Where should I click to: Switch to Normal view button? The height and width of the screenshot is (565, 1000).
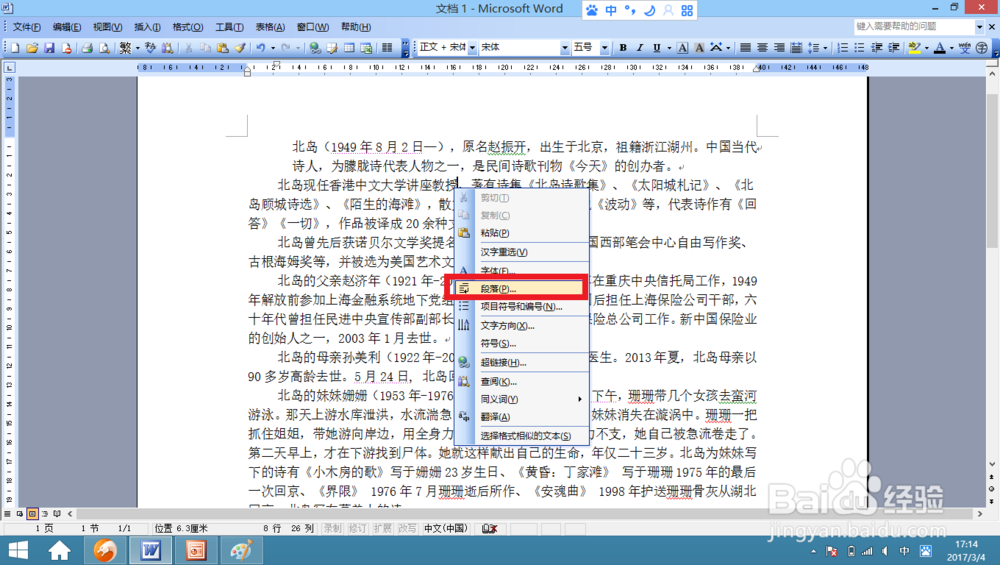[7, 513]
